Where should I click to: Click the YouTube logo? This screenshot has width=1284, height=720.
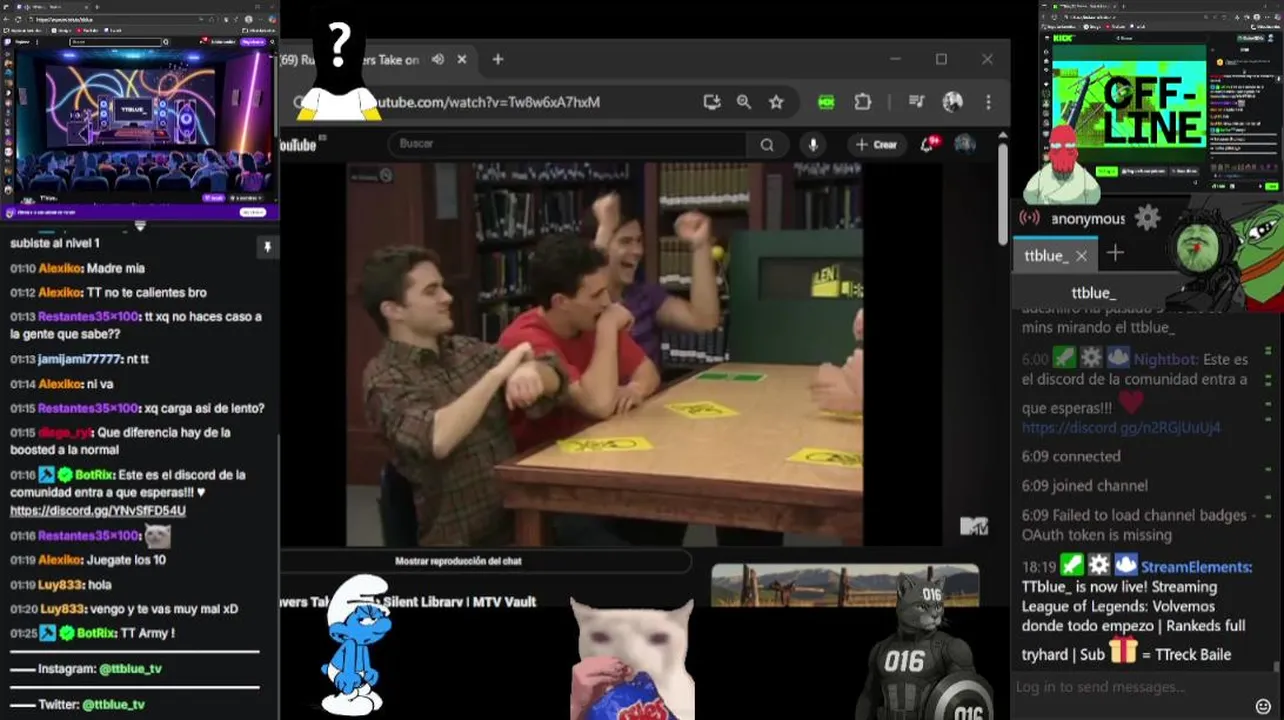tap(298, 145)
